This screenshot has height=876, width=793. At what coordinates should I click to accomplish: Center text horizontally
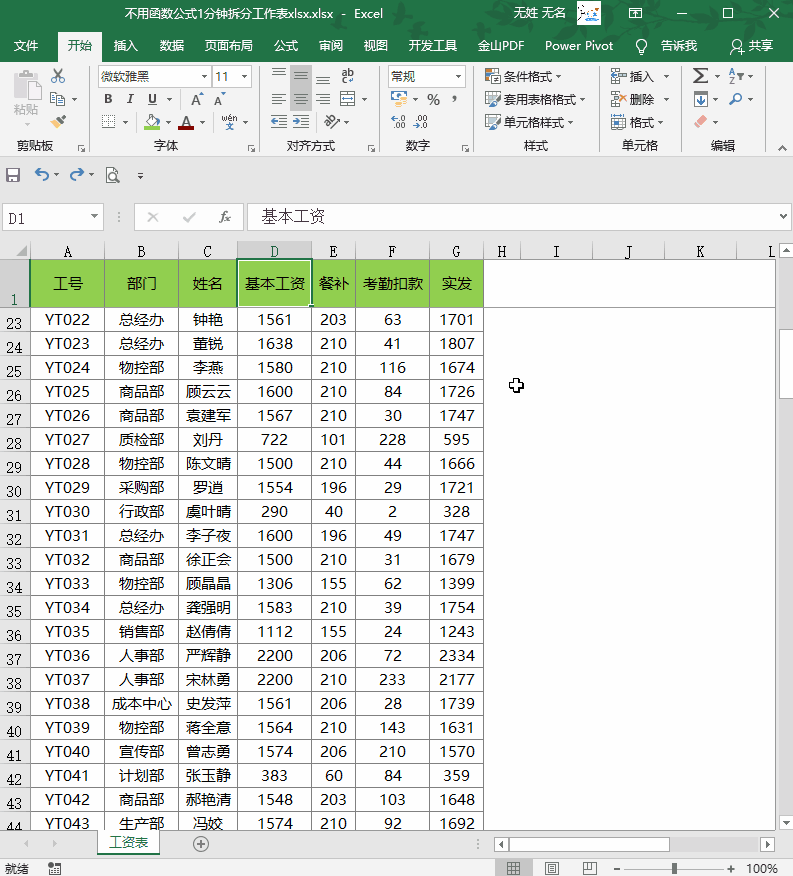click(301, 99)
